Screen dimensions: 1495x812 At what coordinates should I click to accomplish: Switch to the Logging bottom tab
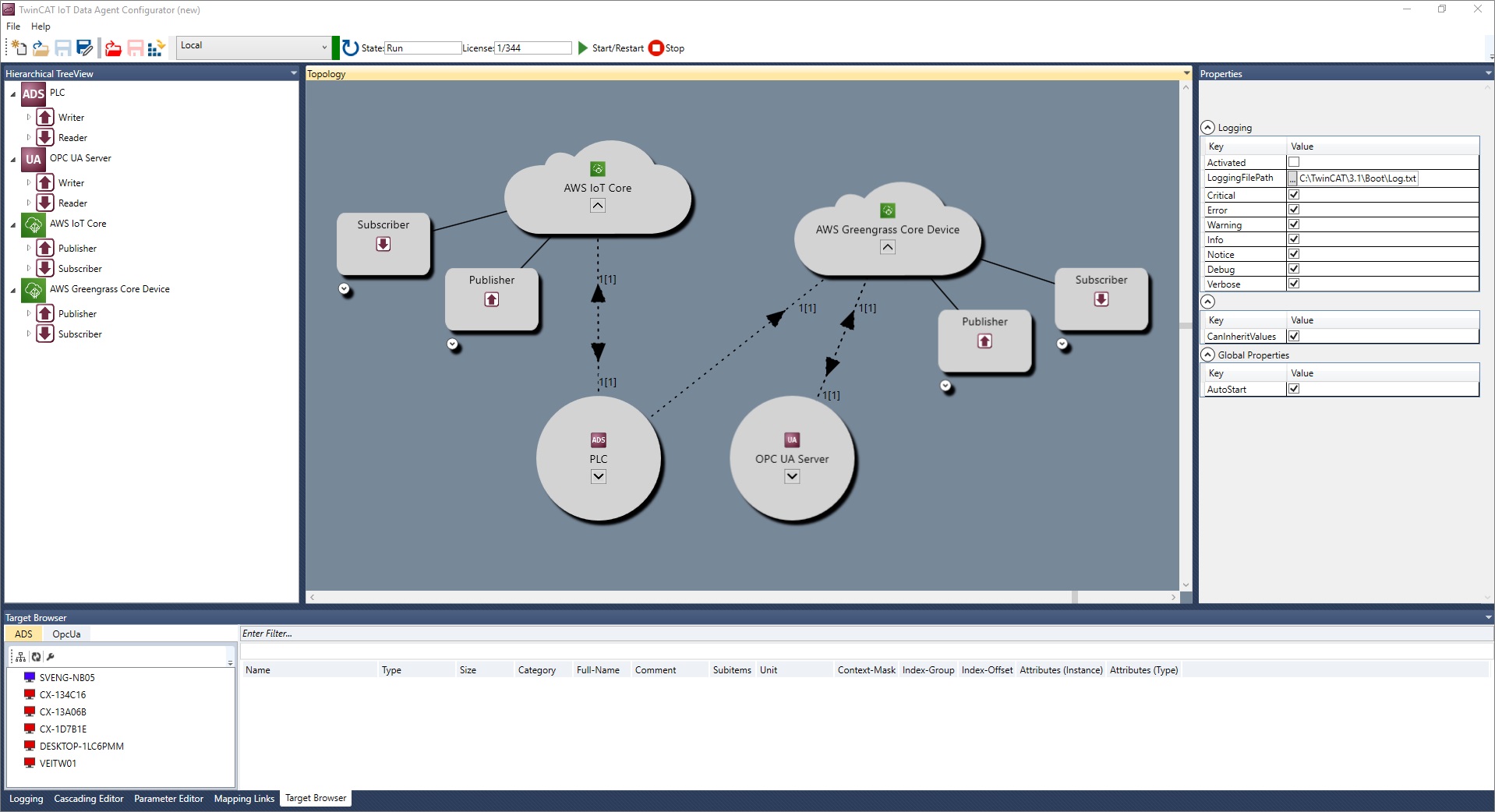[x=27, y=799]
